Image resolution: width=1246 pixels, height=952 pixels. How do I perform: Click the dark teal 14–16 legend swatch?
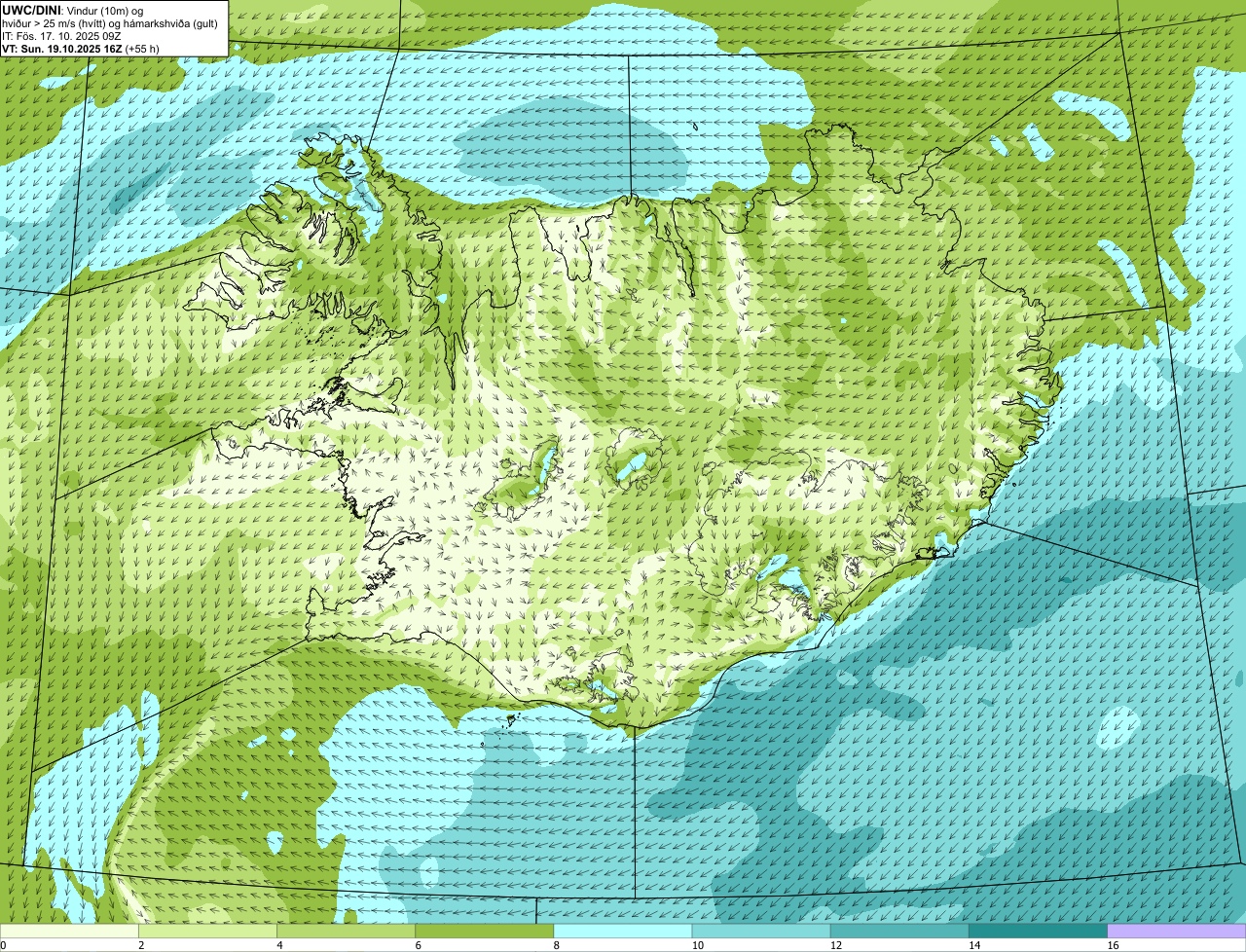coord(1038,932)
